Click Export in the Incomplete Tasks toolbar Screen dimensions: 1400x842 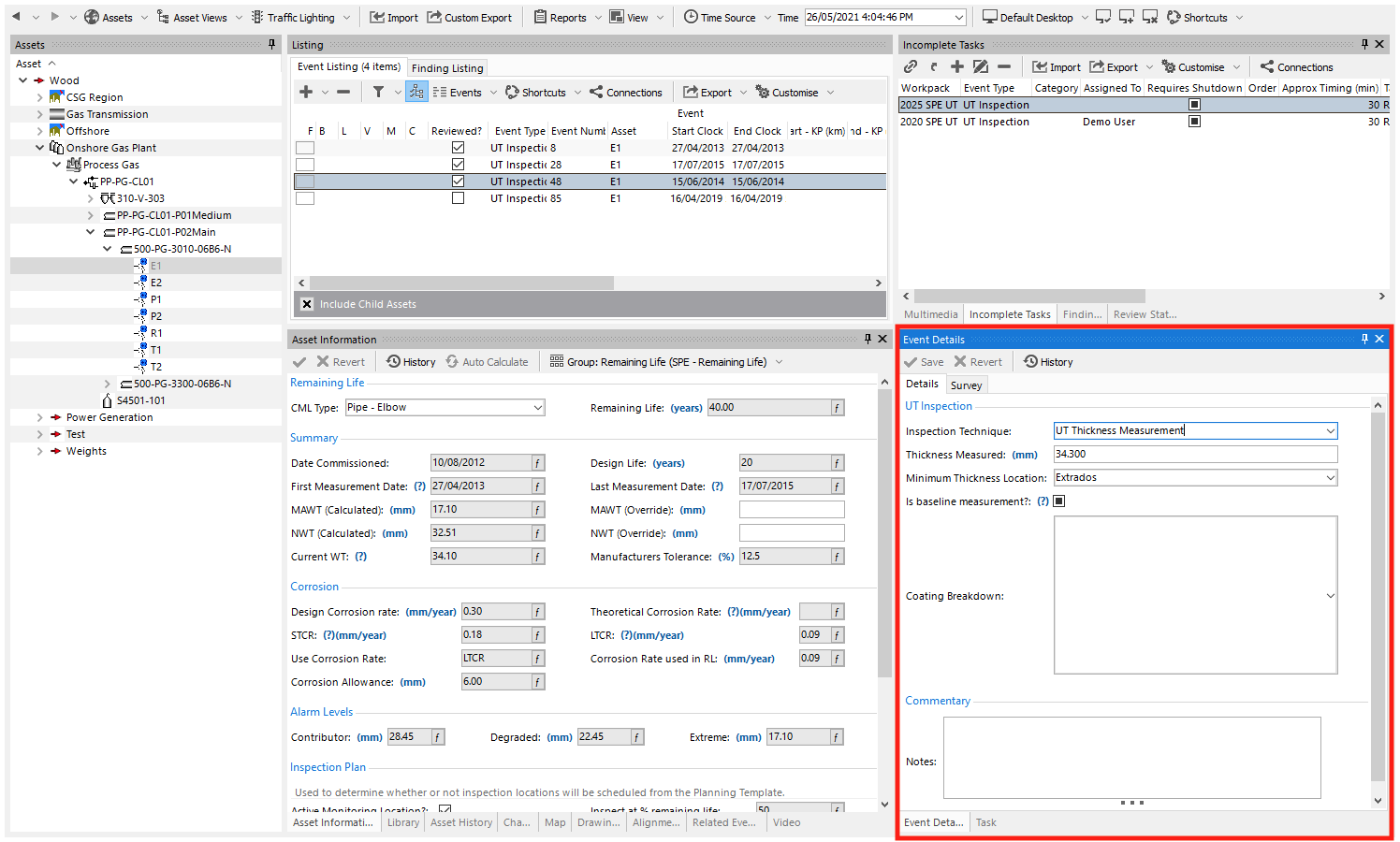[1114, 66]
